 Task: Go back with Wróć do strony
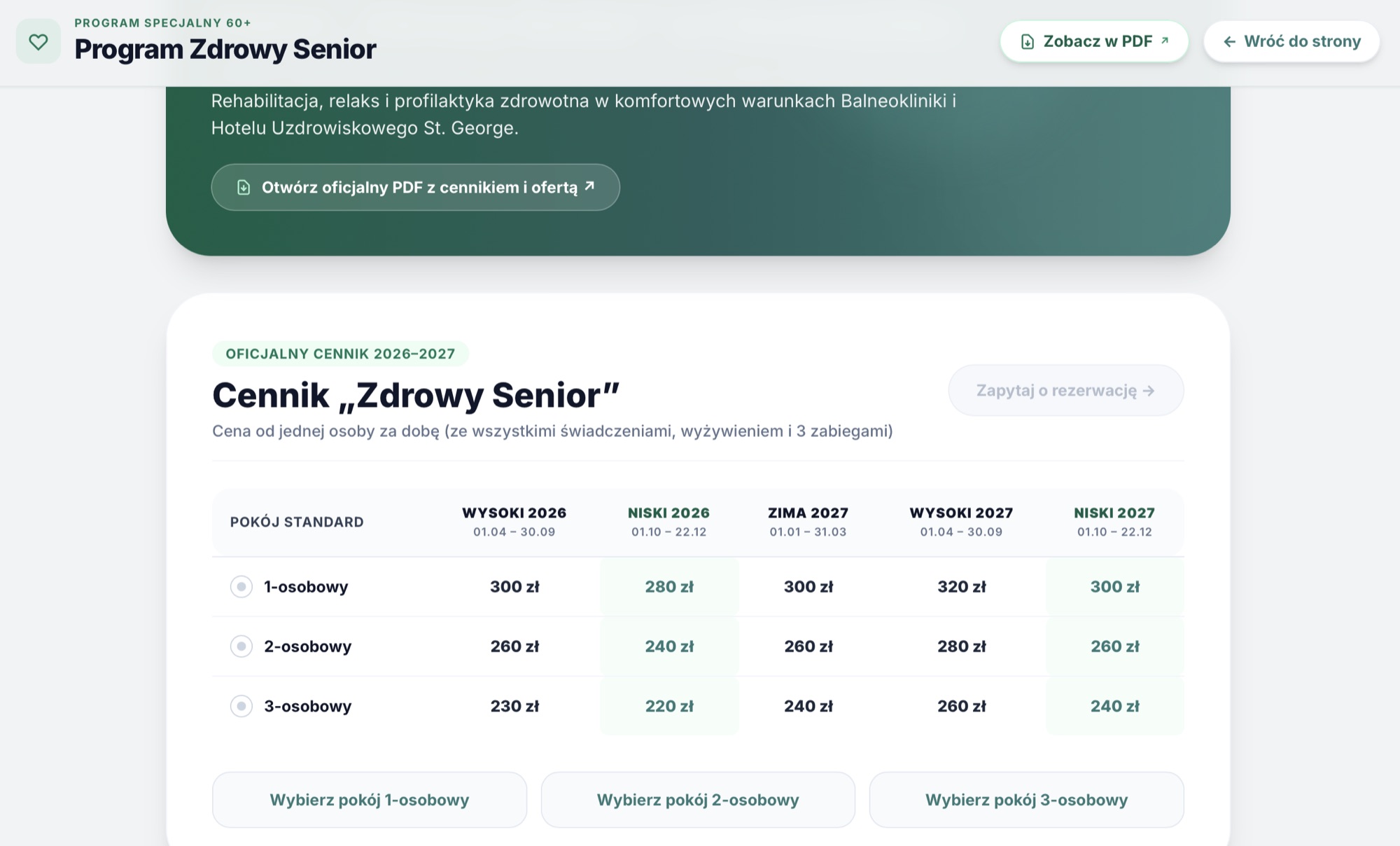click(x=1291, y=41)
